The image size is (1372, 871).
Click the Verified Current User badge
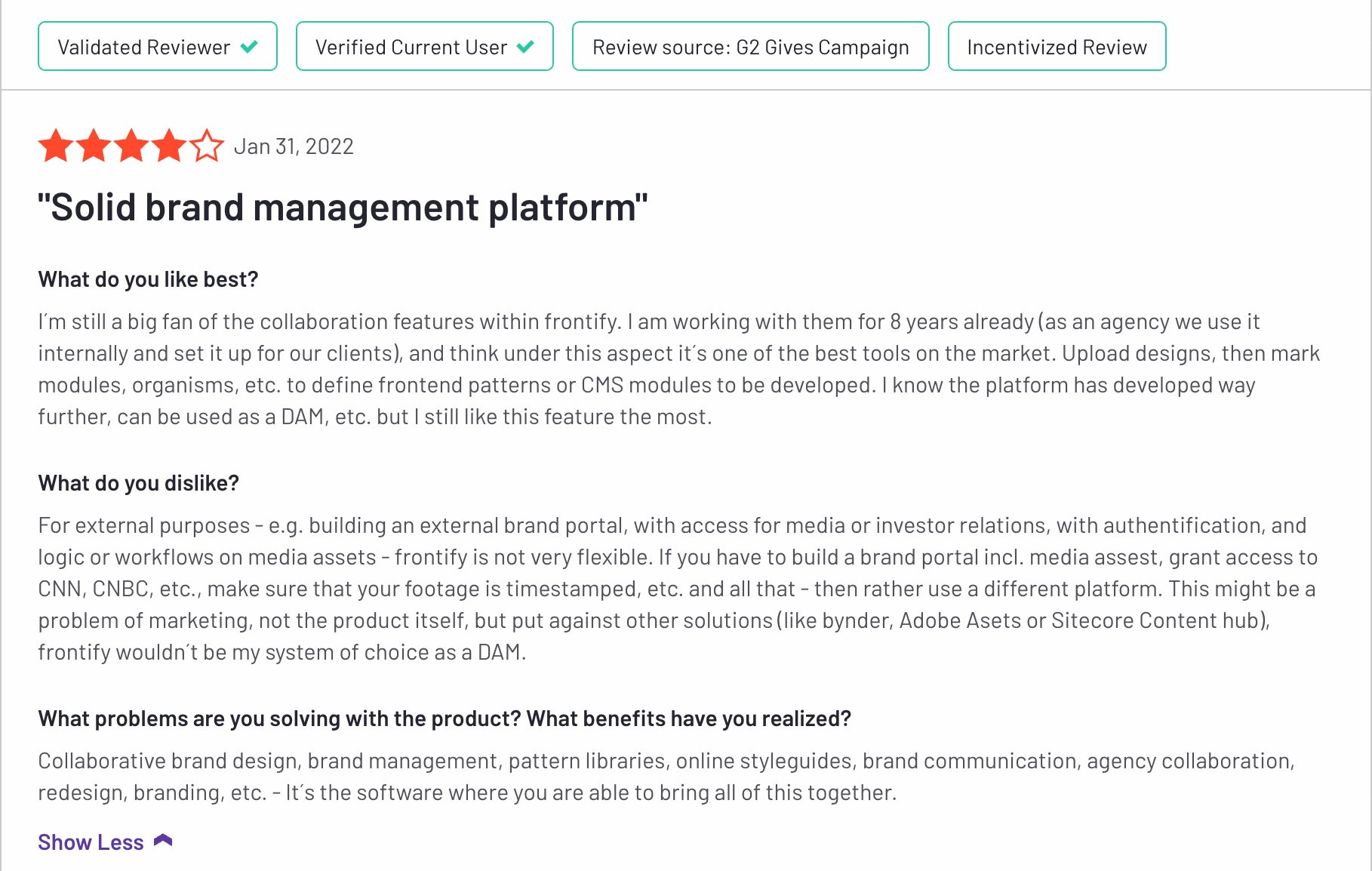[x=425, y=47]
